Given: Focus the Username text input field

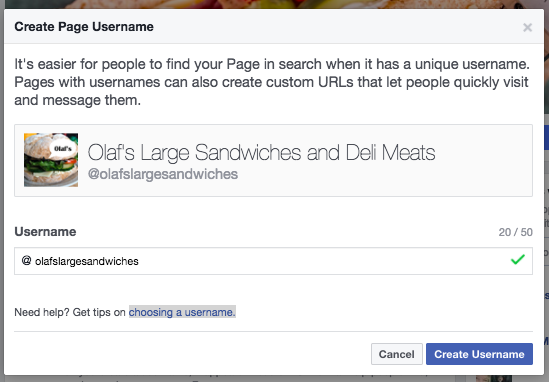Looking at the screenshot, I should click(x=273, y=261).
